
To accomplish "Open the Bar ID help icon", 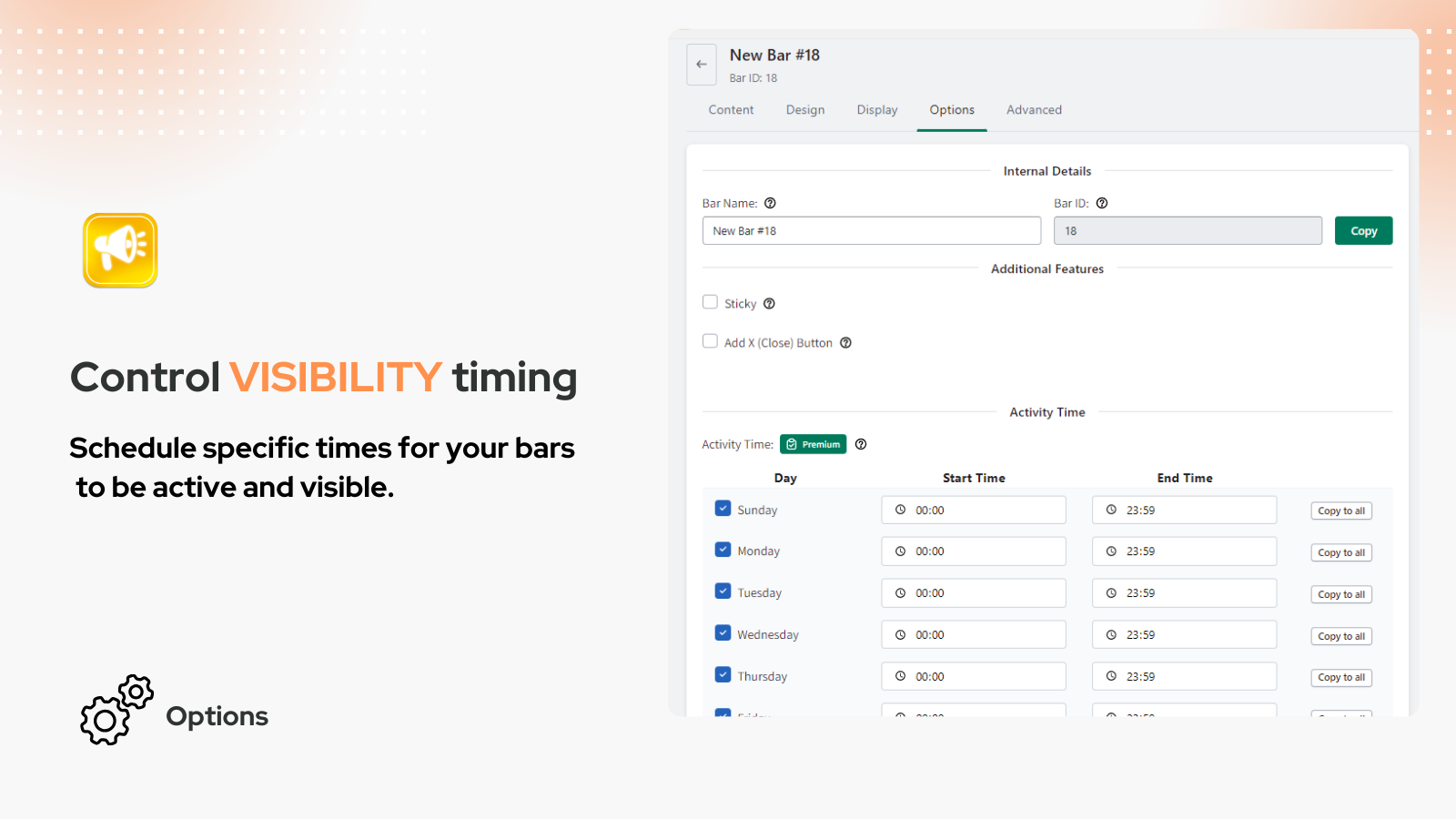I will pyautogui.click(x=1102, y=203).
